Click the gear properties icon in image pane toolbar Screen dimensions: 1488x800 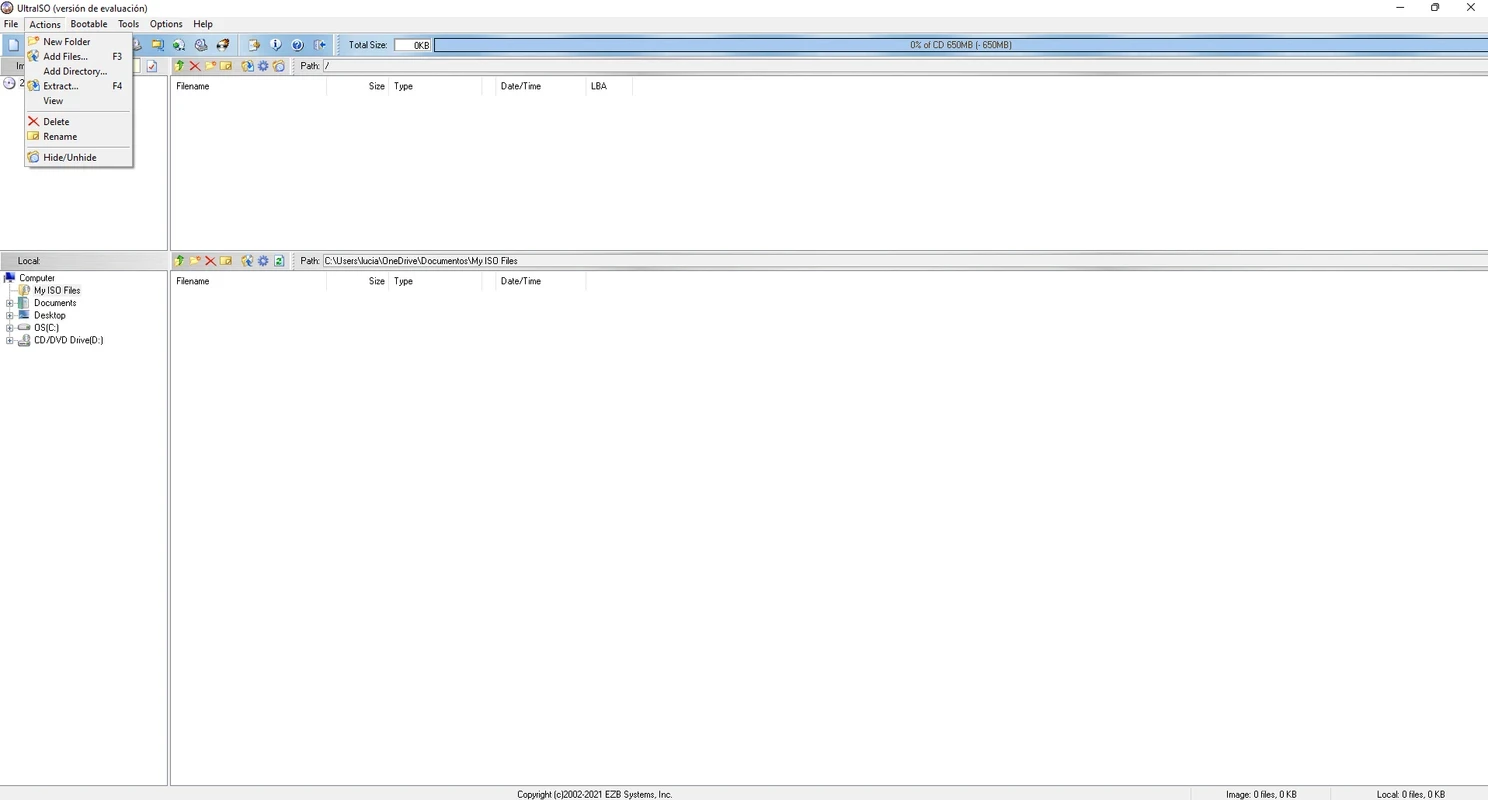[263, 66]
